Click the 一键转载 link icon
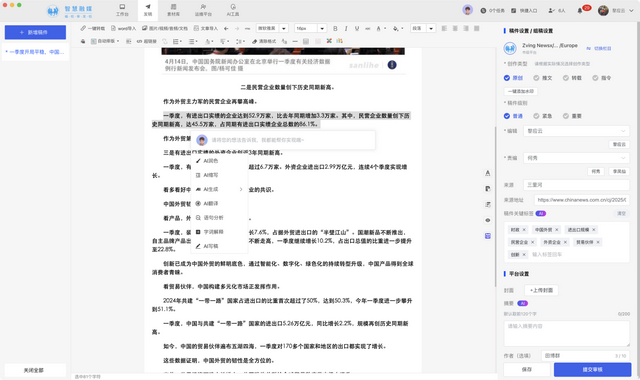The height and width of the screenshot is (380, 640). pyautogui.click(x=93, y=29)
